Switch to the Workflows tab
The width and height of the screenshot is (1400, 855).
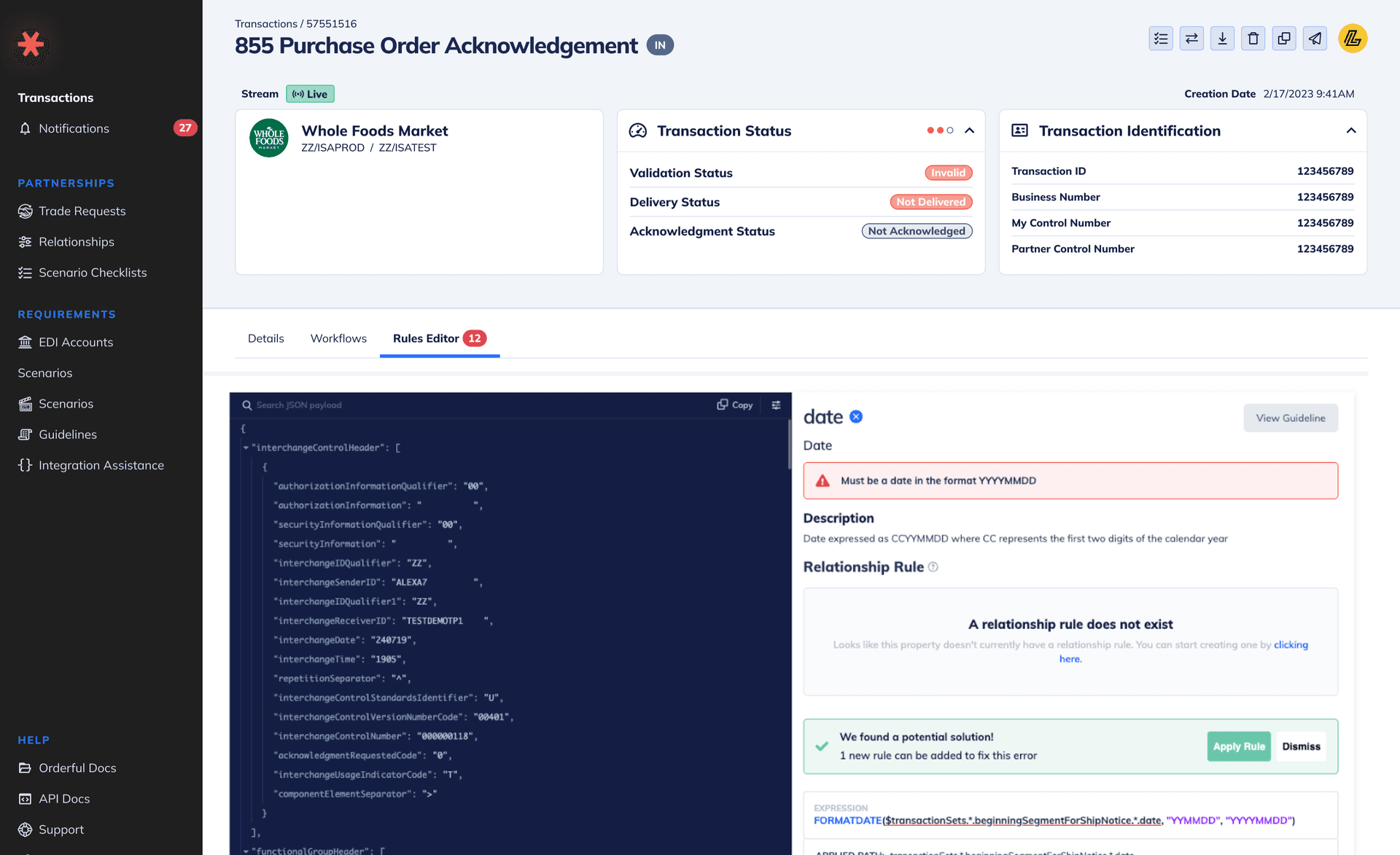click(x=338, y=338)
